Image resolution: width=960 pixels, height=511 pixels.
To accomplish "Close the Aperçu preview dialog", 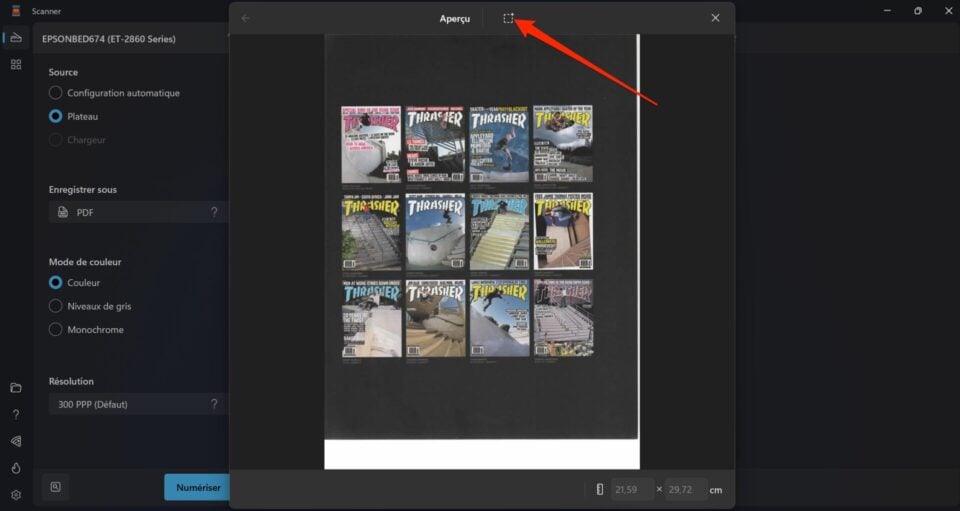I will pyautogui.click(x=715, y=18).
